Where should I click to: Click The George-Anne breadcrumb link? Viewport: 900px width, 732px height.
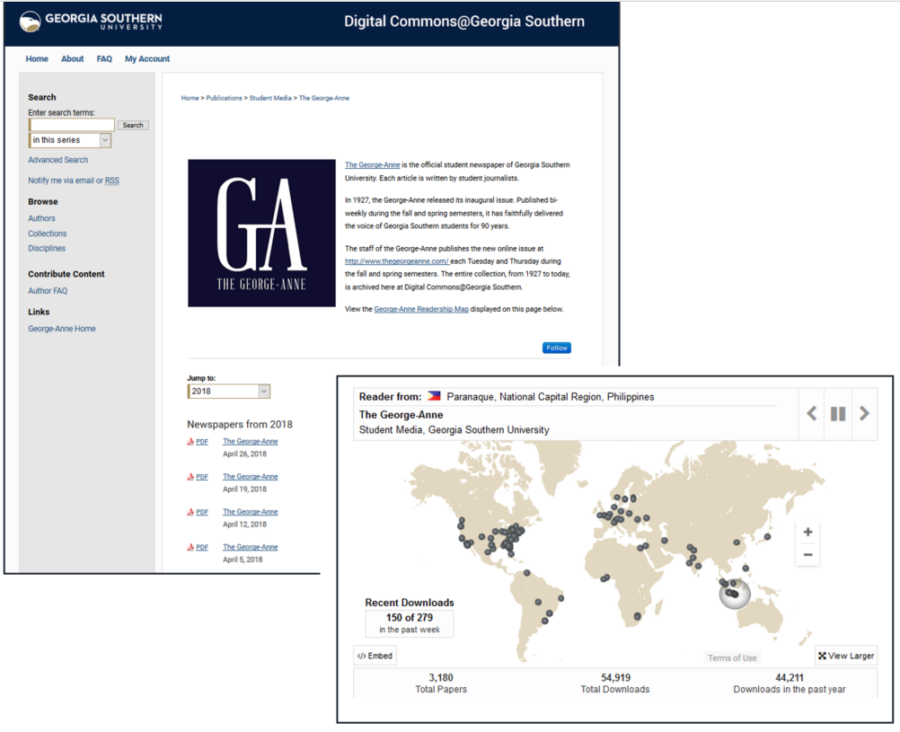click(324, 98)
